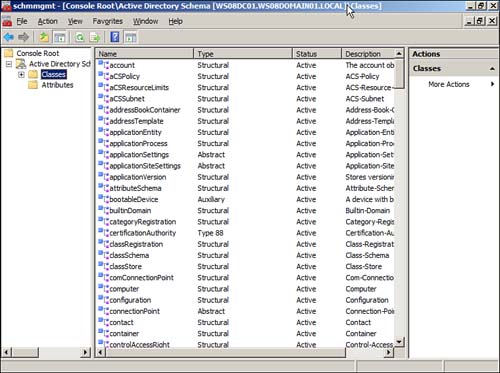Sort by the Status column header
This screenshot has height=373, width=500.
coord(317,54)
